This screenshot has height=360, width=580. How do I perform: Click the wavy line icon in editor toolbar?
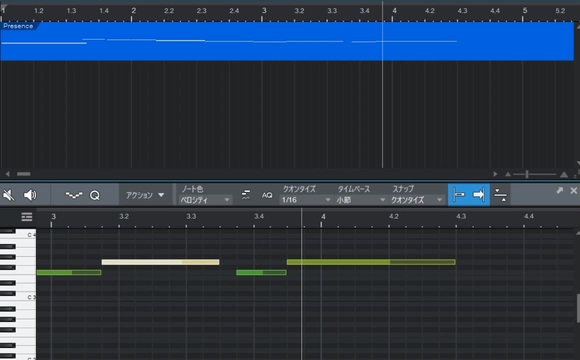74,195
